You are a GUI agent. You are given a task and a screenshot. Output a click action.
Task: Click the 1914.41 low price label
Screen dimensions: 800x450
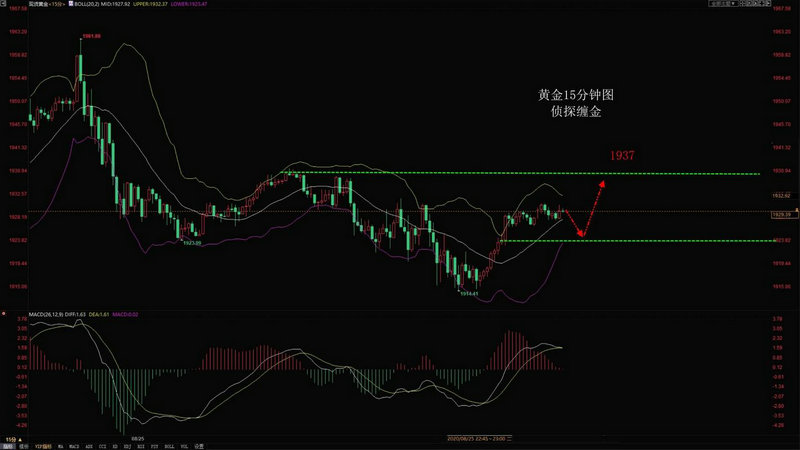coord(469,293)
